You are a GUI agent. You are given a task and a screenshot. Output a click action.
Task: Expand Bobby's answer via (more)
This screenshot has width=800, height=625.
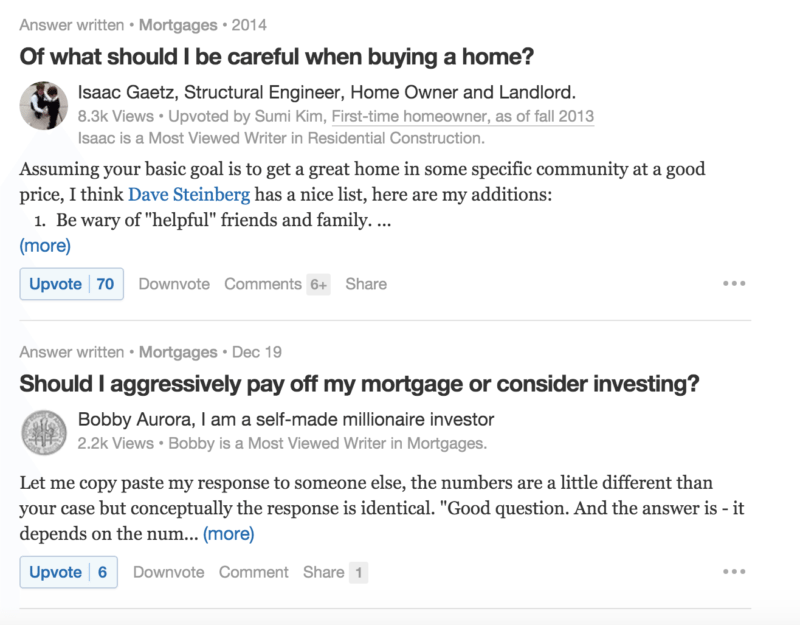(x=229, y=533)
